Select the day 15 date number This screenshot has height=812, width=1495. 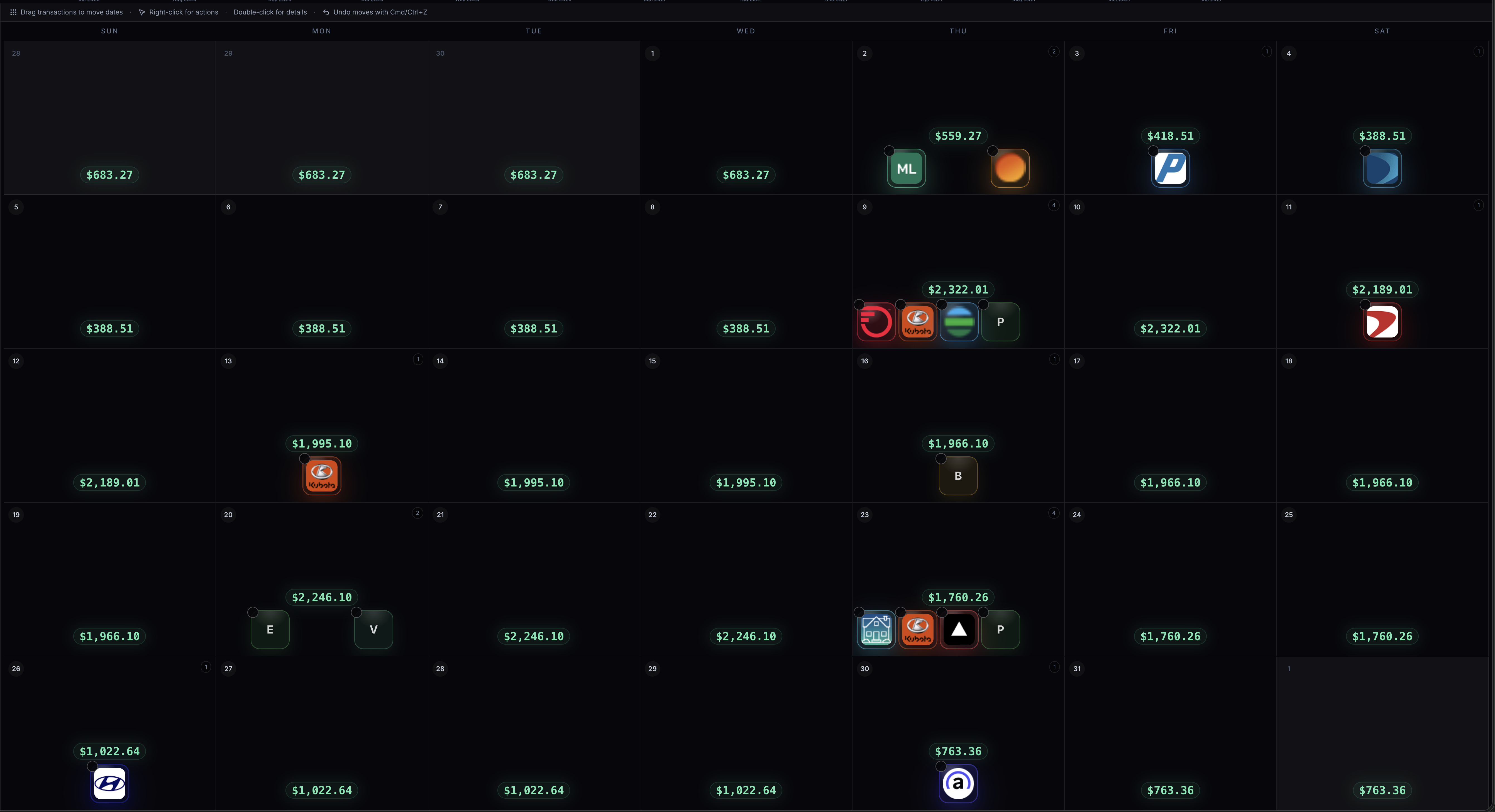tap(652, 361)
